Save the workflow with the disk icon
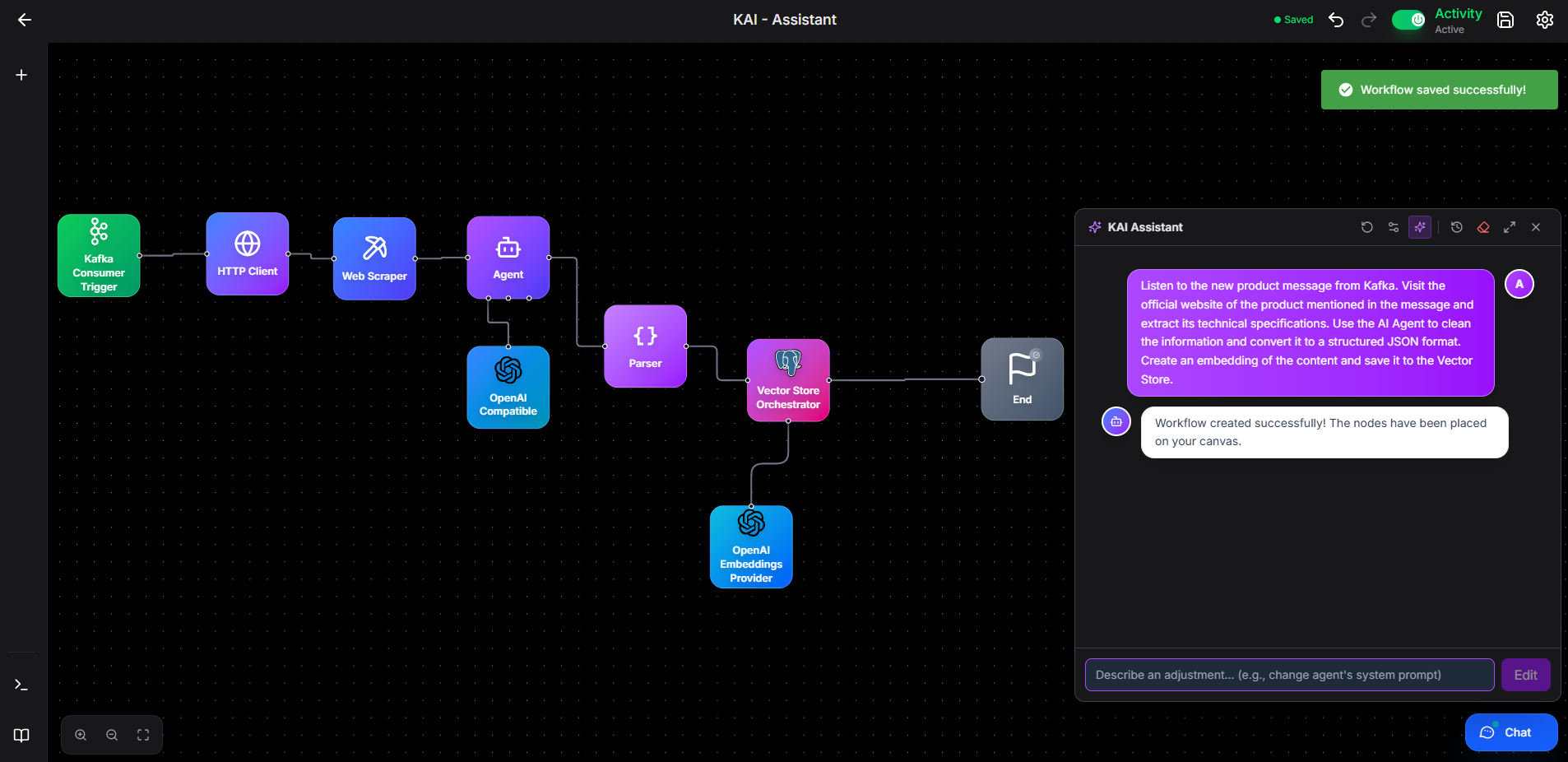Screen dimensions: 1568x762 click(x=1505, y=20)
